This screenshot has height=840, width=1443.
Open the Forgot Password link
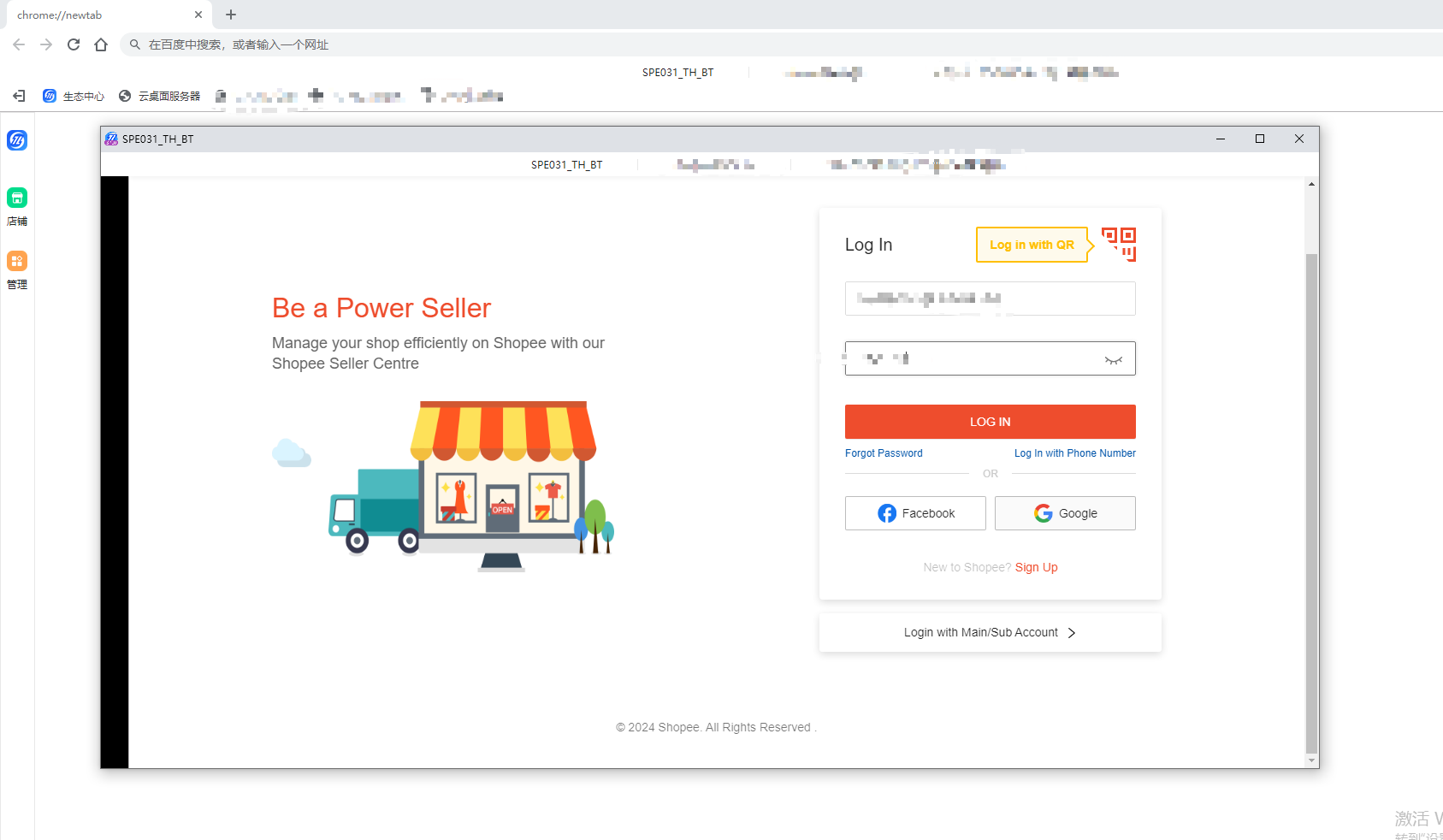coord(884,453)
